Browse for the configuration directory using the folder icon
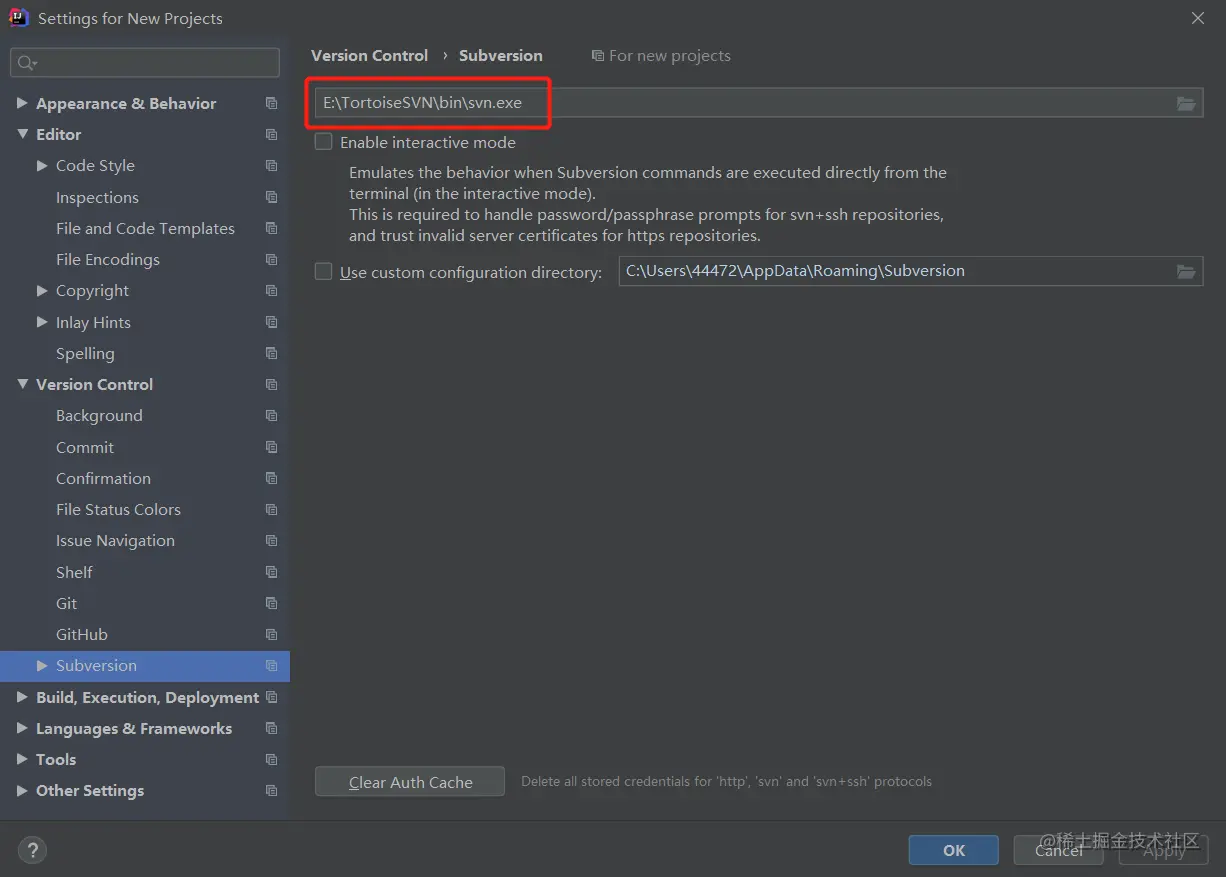Viewport: 1226px width, 877px height. click(1186, 271)
